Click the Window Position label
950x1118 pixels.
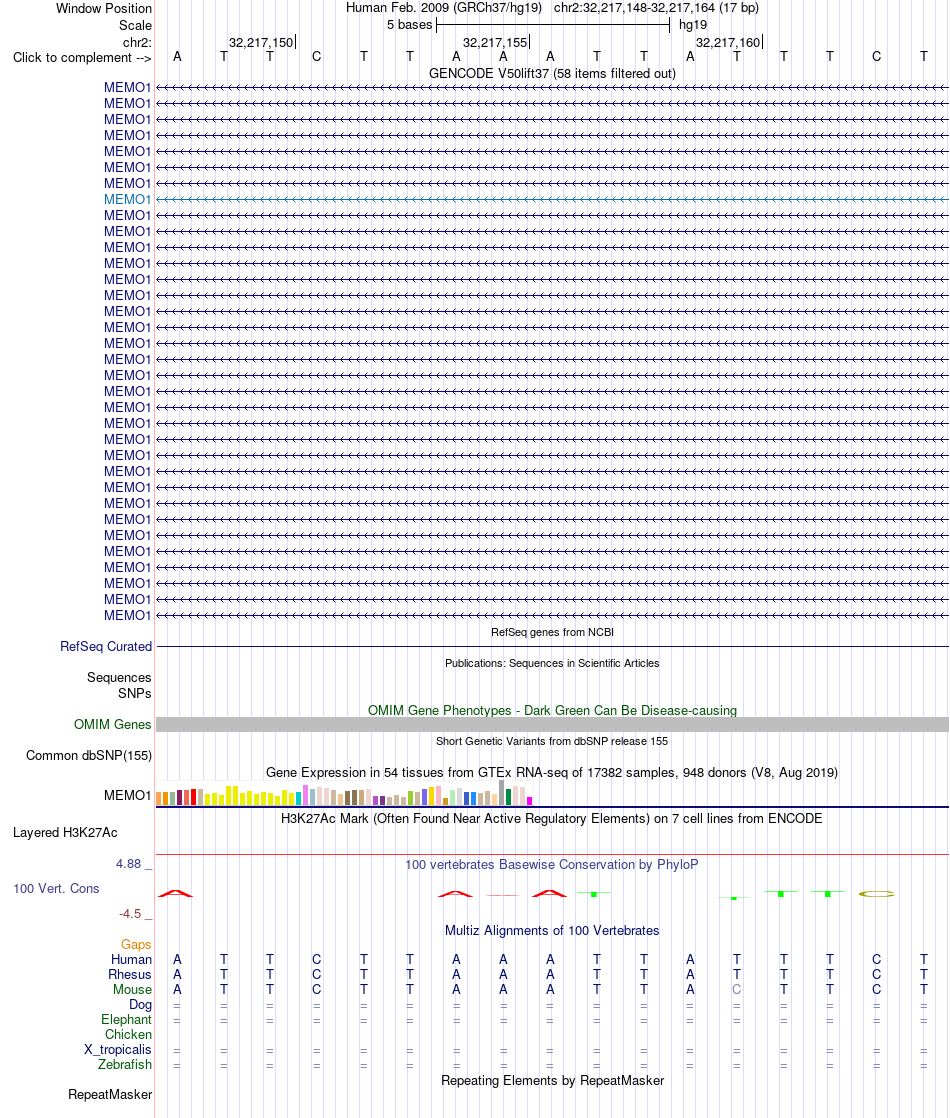point(104,9)
